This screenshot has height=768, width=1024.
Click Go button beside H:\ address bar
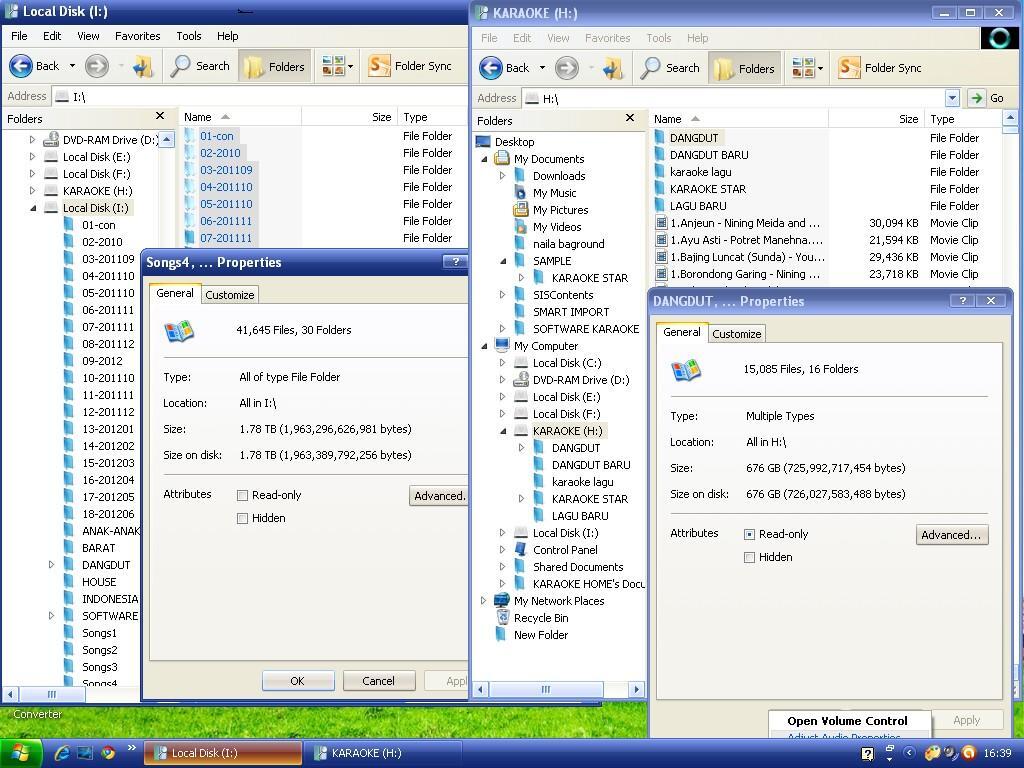[987, 98]
